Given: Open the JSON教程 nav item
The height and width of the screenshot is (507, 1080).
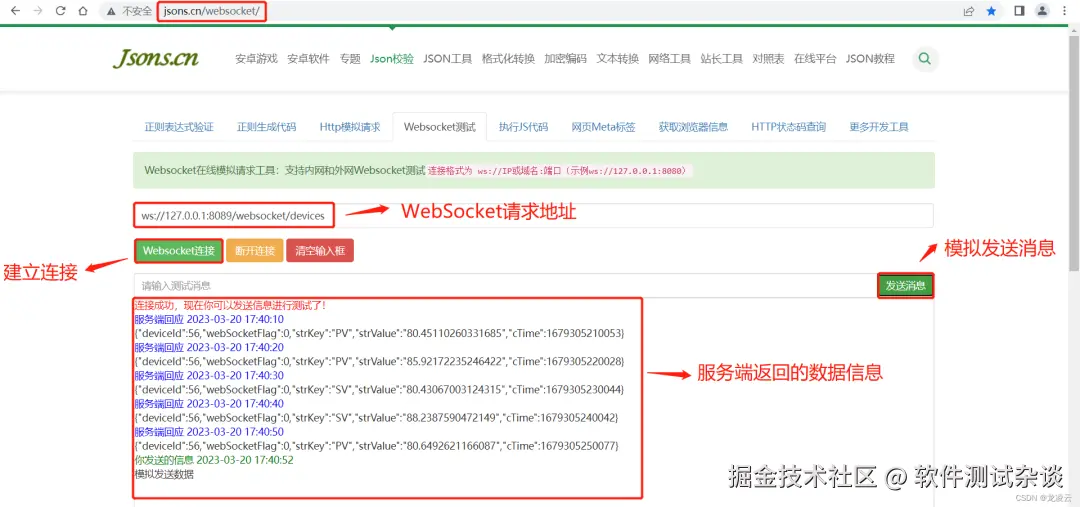Looking at the screenshot, I should click(871, 59).
